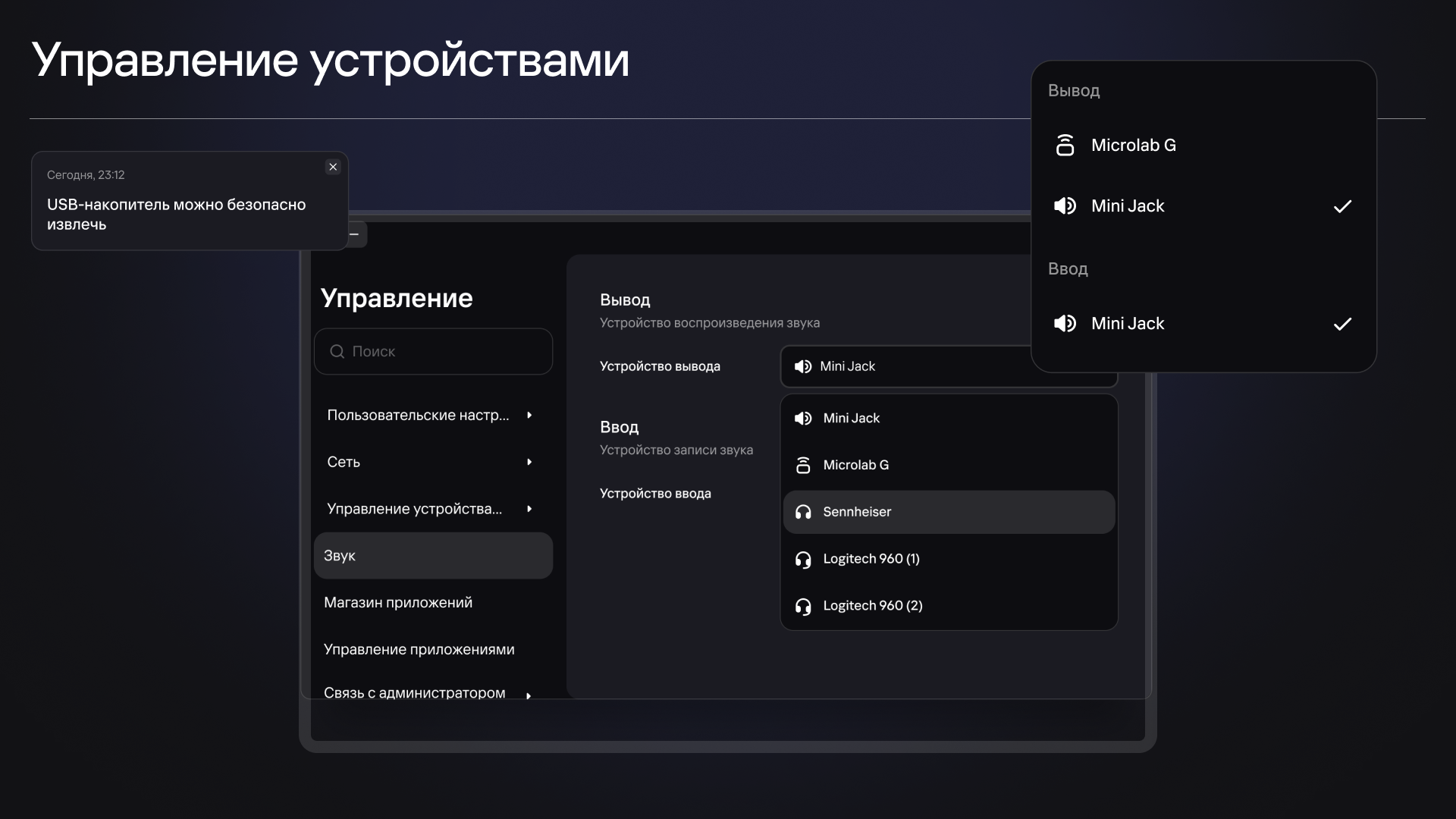Toggle checkmark on input Mini Jack in popup
The width and height of the screenshot is (1456, 819).
(1342, 324)
